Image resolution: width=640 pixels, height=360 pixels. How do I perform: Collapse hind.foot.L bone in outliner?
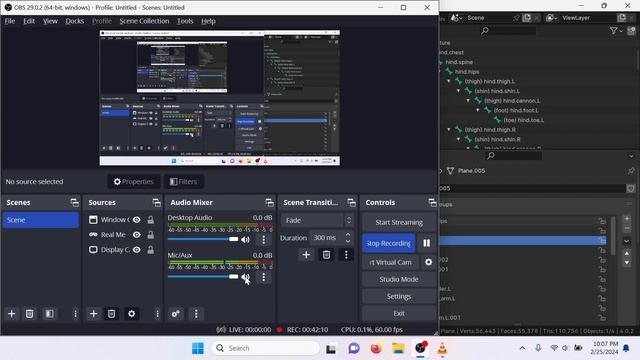click(478, 110)
